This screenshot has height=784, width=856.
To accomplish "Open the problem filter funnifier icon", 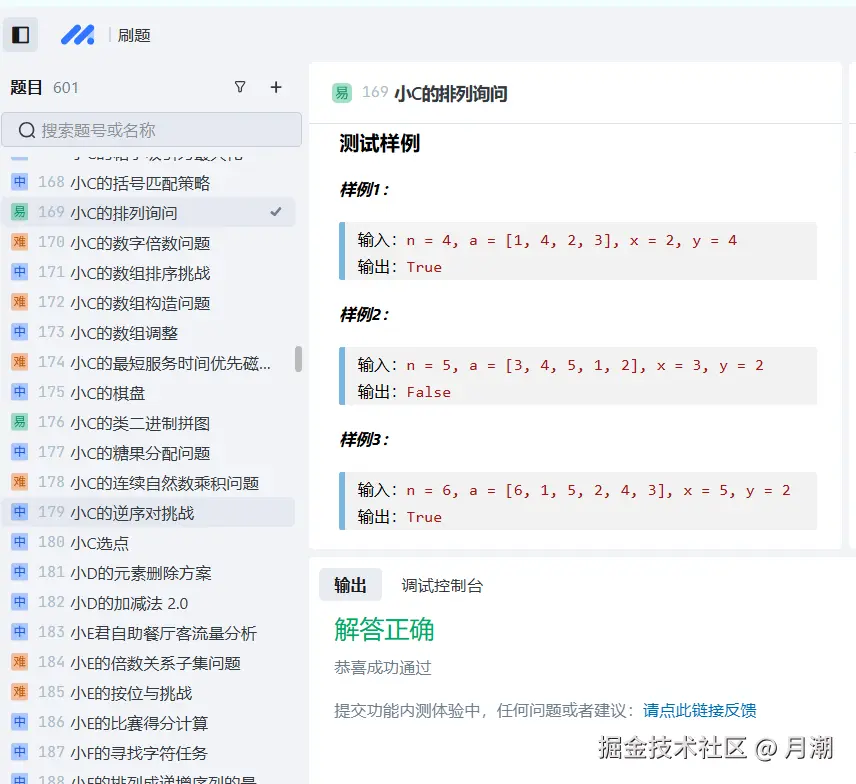I will [x=240, y=88].
